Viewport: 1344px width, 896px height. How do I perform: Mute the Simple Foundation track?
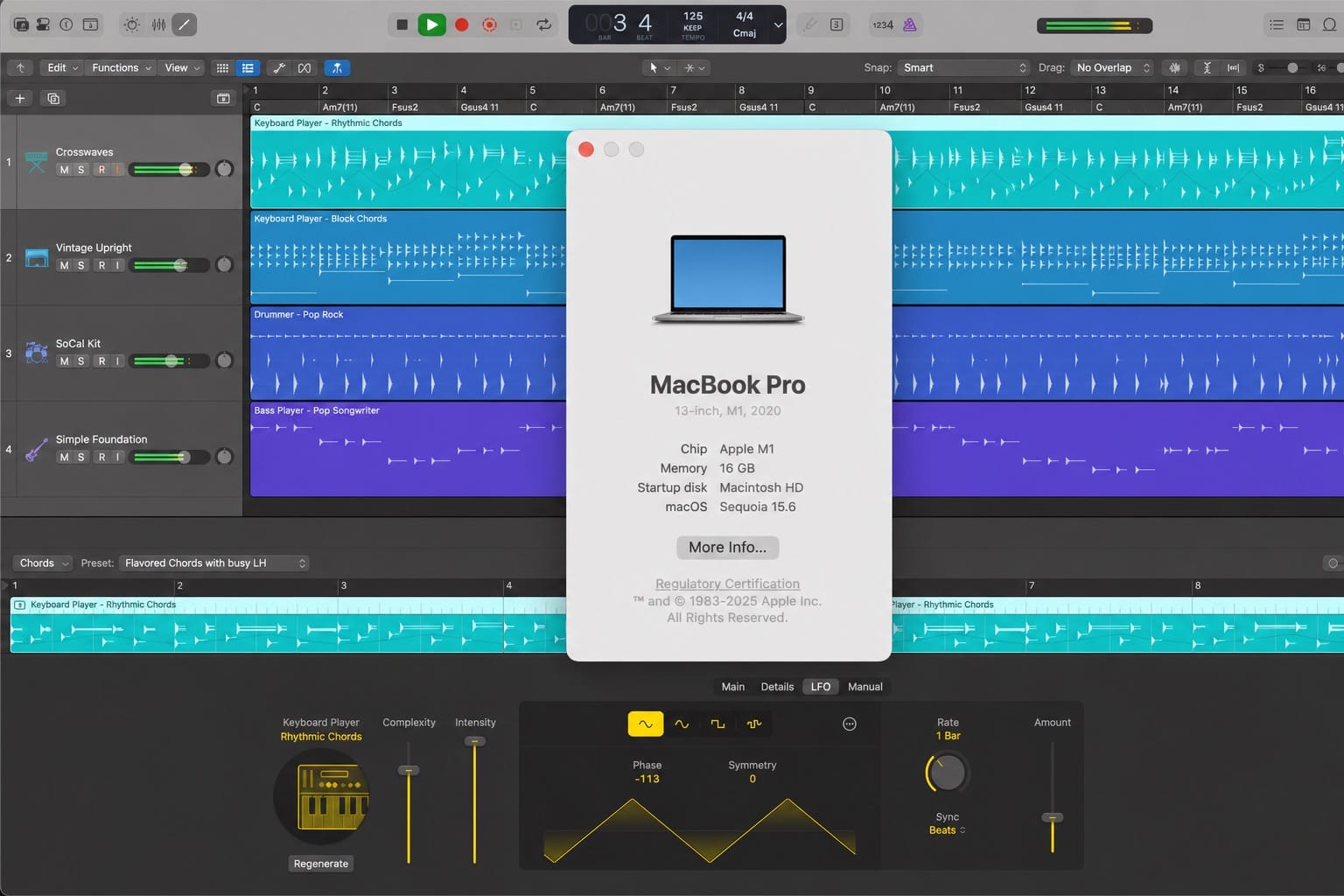click(x=64, y=457)
